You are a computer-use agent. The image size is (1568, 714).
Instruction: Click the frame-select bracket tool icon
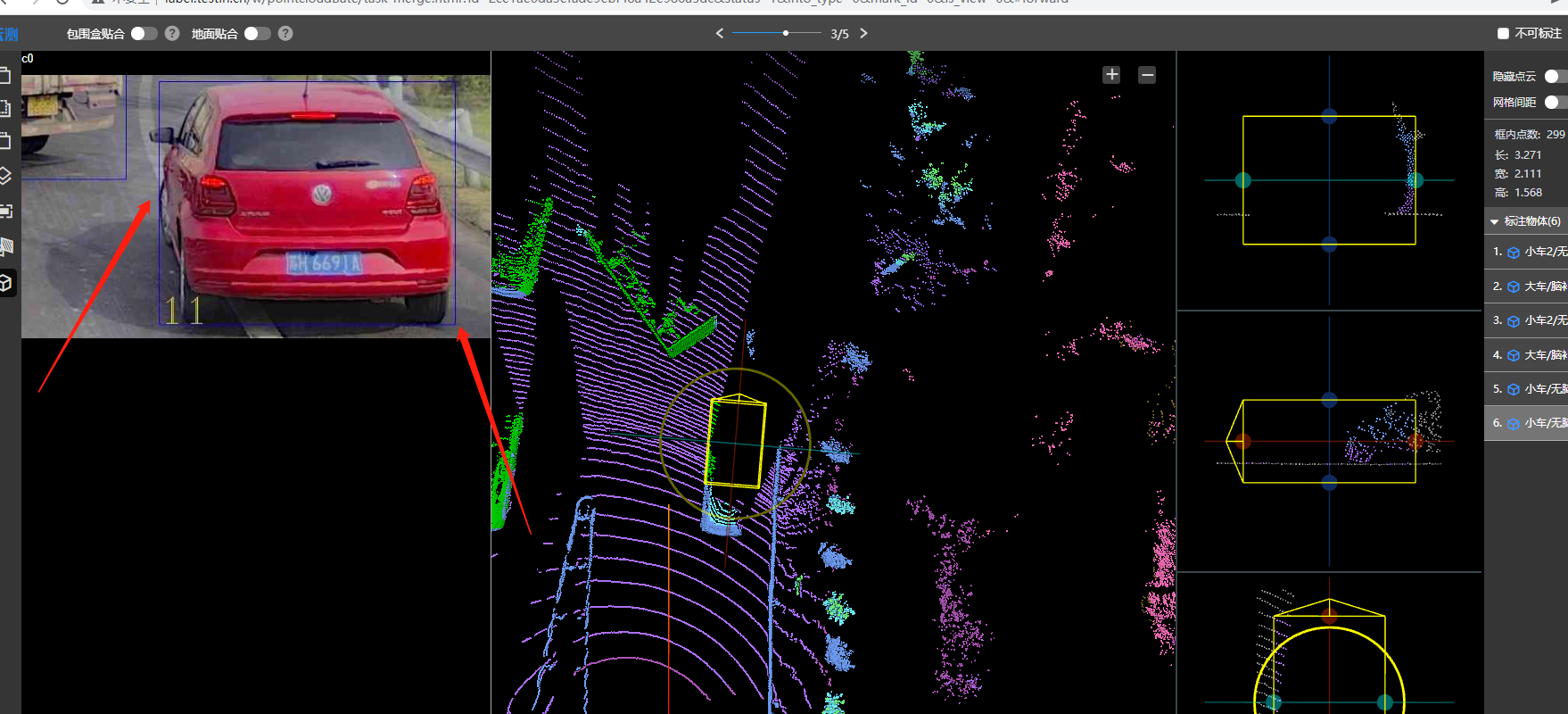(5, 212)
